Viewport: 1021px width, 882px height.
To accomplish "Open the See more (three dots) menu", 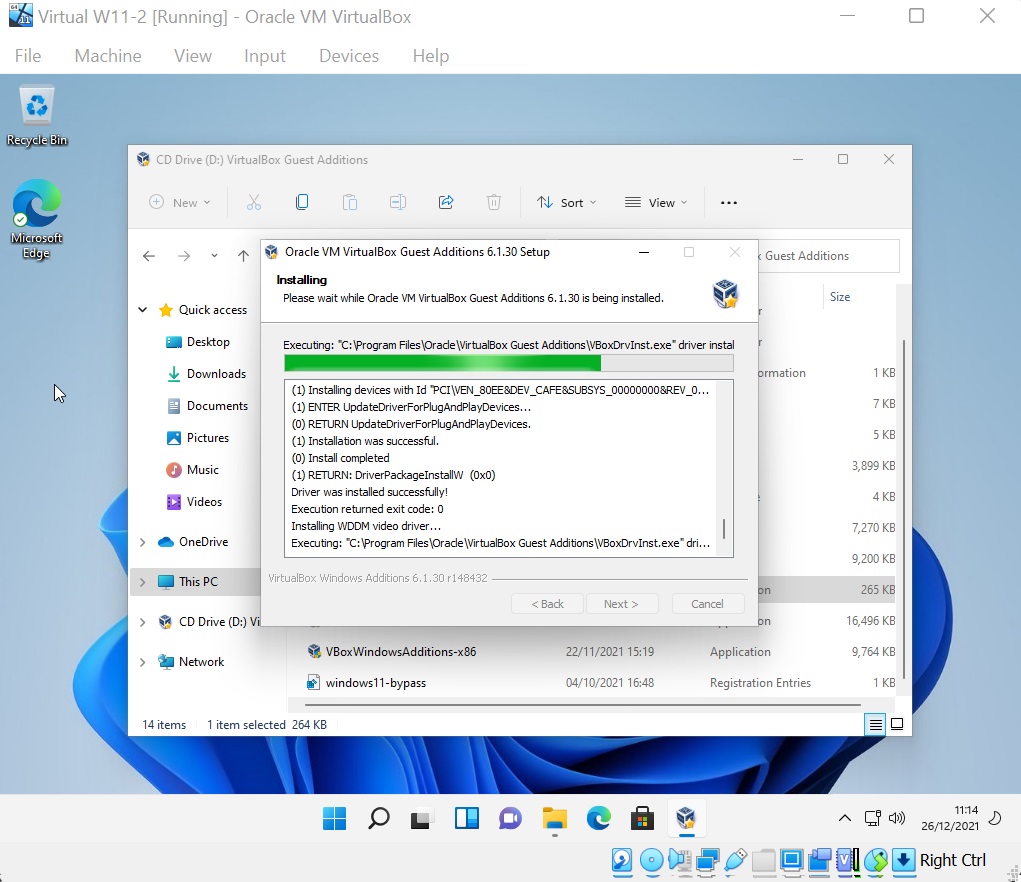I will coord(729,202).
